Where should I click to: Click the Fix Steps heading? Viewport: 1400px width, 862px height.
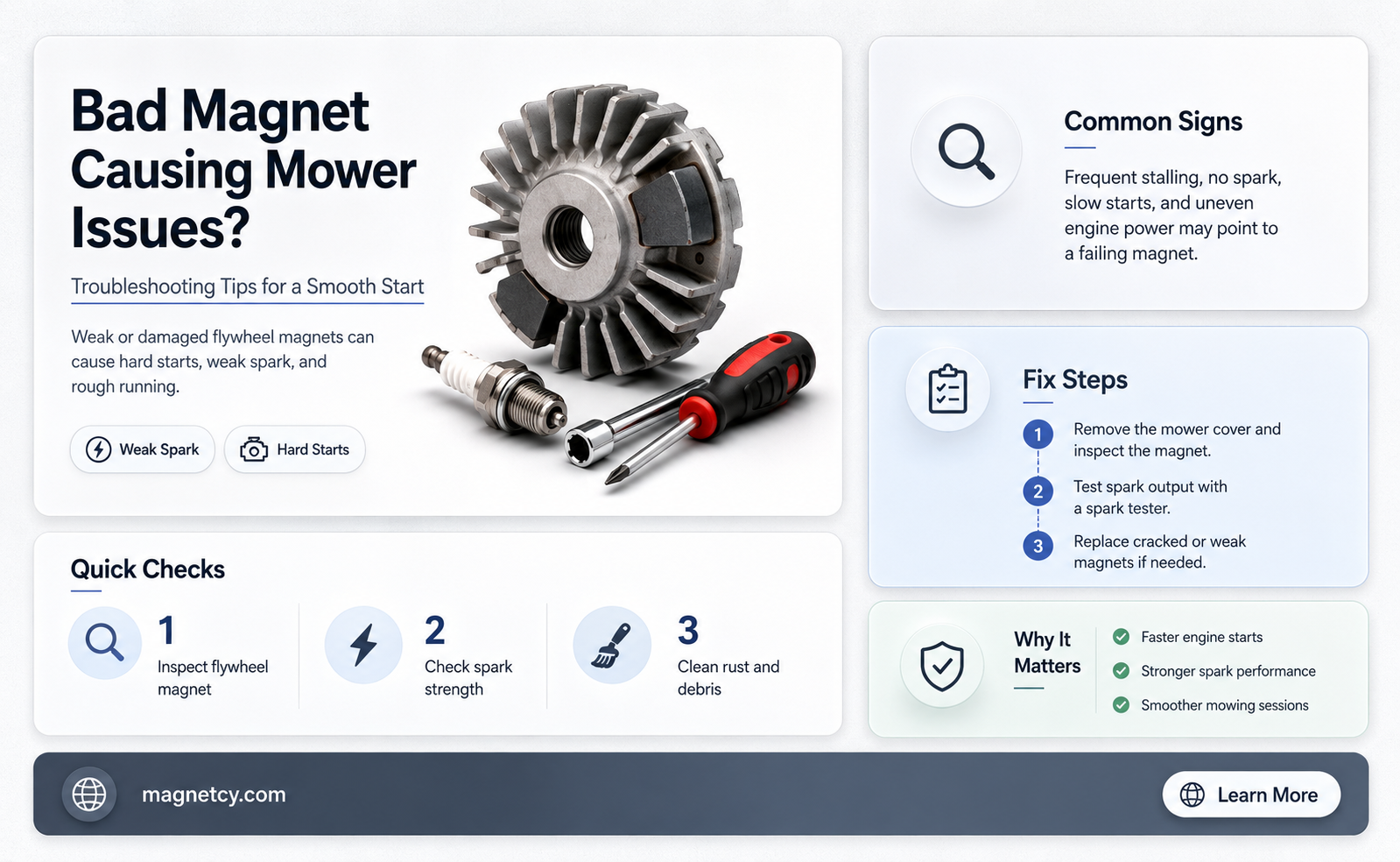pos(1075,379)
